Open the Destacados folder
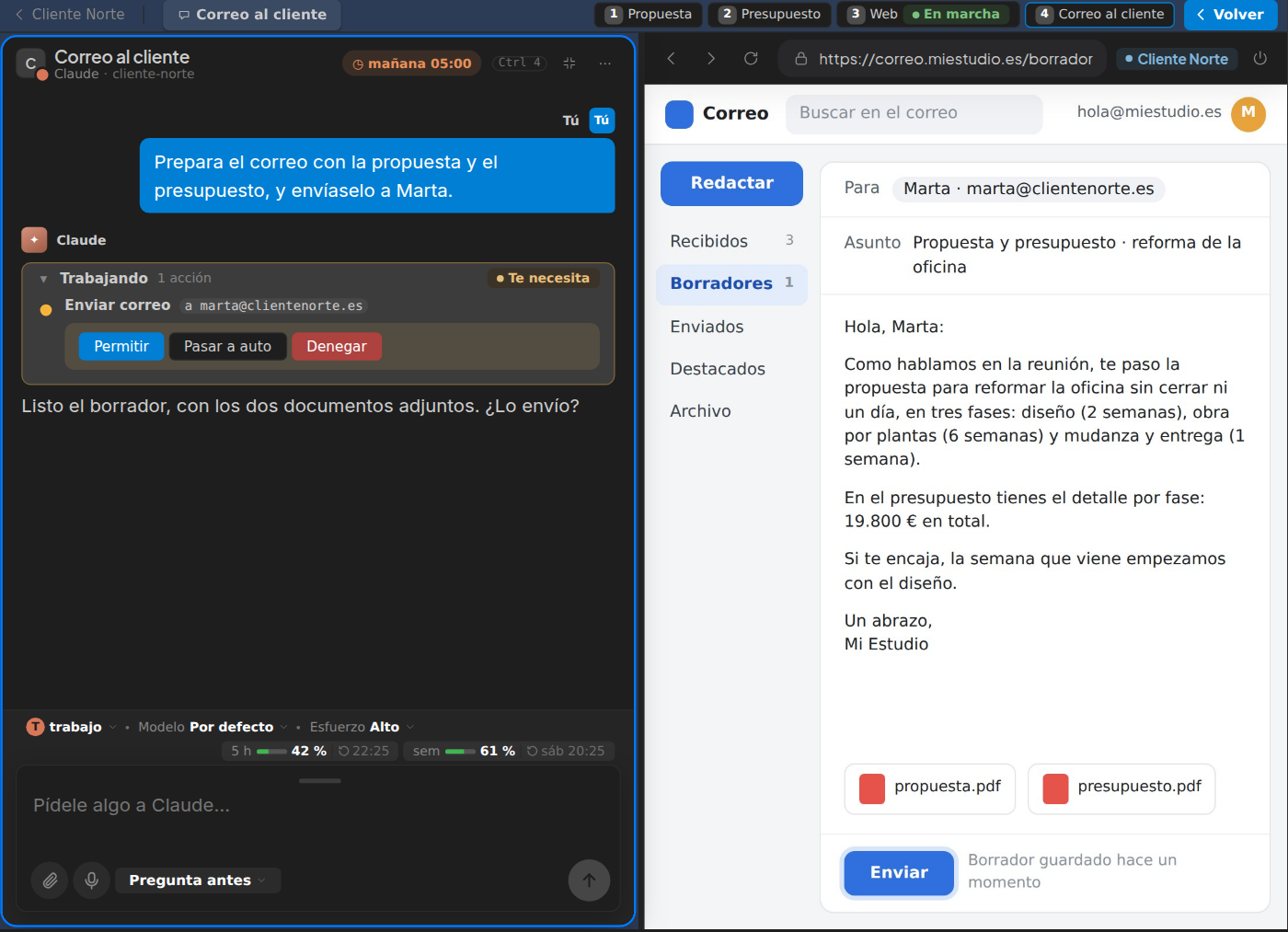The image size is (1288, 932). coord(731,369)
